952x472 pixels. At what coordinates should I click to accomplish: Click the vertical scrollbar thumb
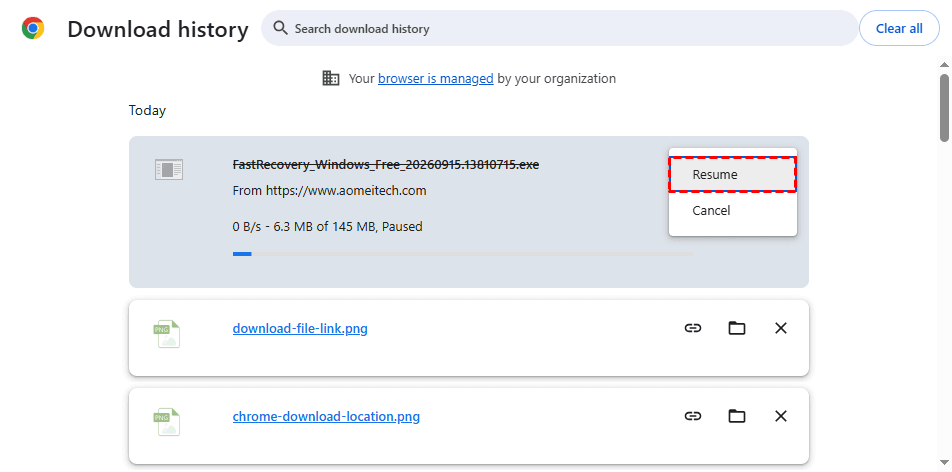(944, 108)
